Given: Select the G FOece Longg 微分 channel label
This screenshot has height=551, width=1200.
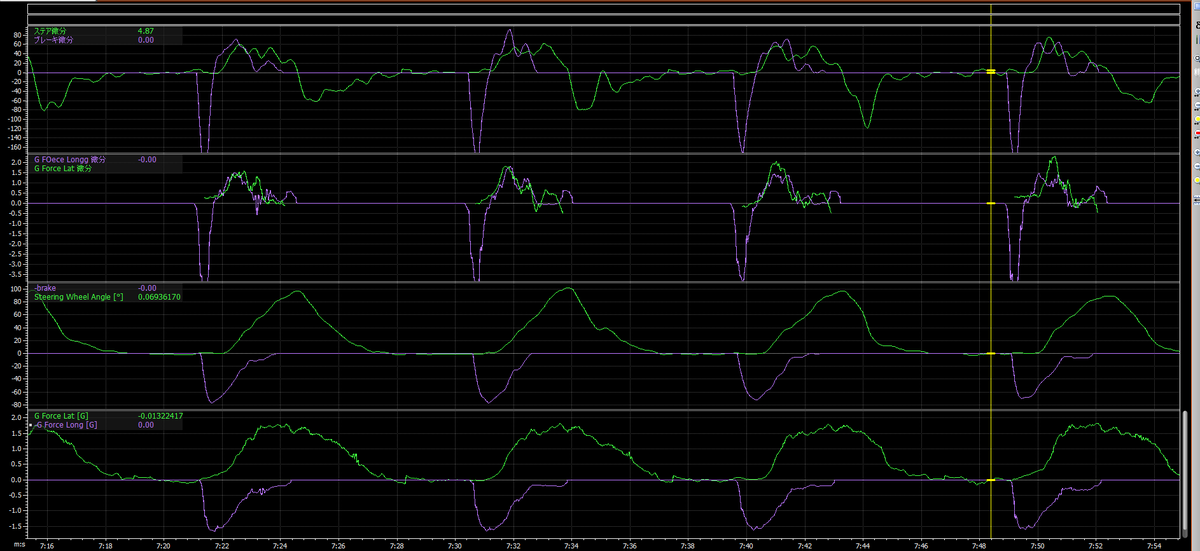Looking at the screenshot, I should pyautogui.click(x=70, y=159).
